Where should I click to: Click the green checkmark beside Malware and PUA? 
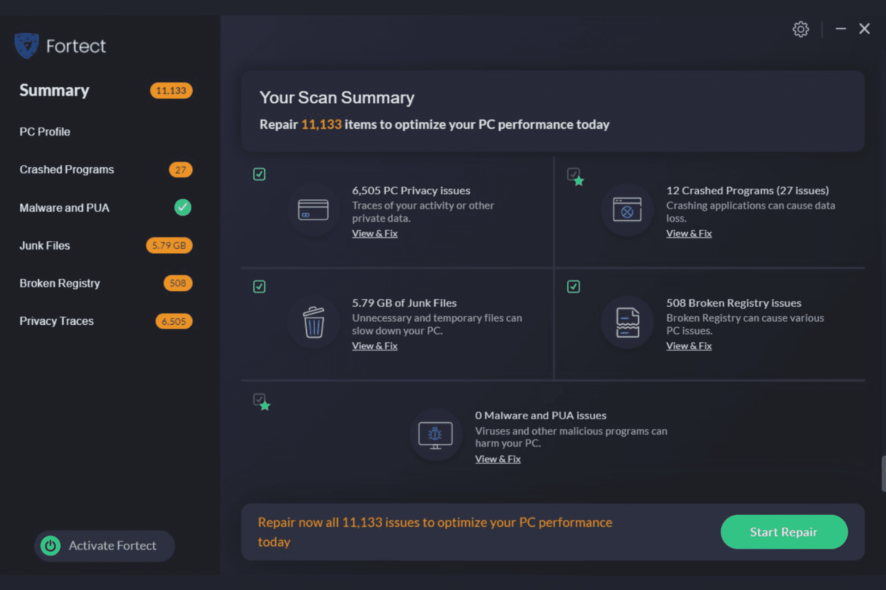pyautogui.click(x=183, y=207)
